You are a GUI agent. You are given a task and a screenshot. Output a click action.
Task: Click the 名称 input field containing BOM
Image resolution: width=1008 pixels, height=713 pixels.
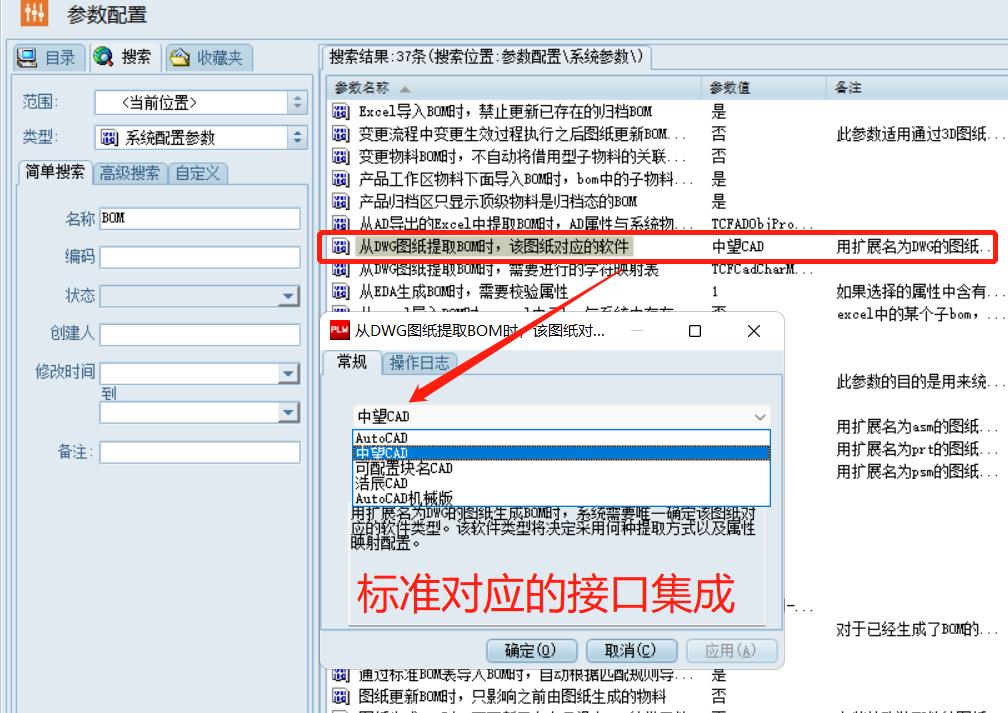[x=199, y=219]
